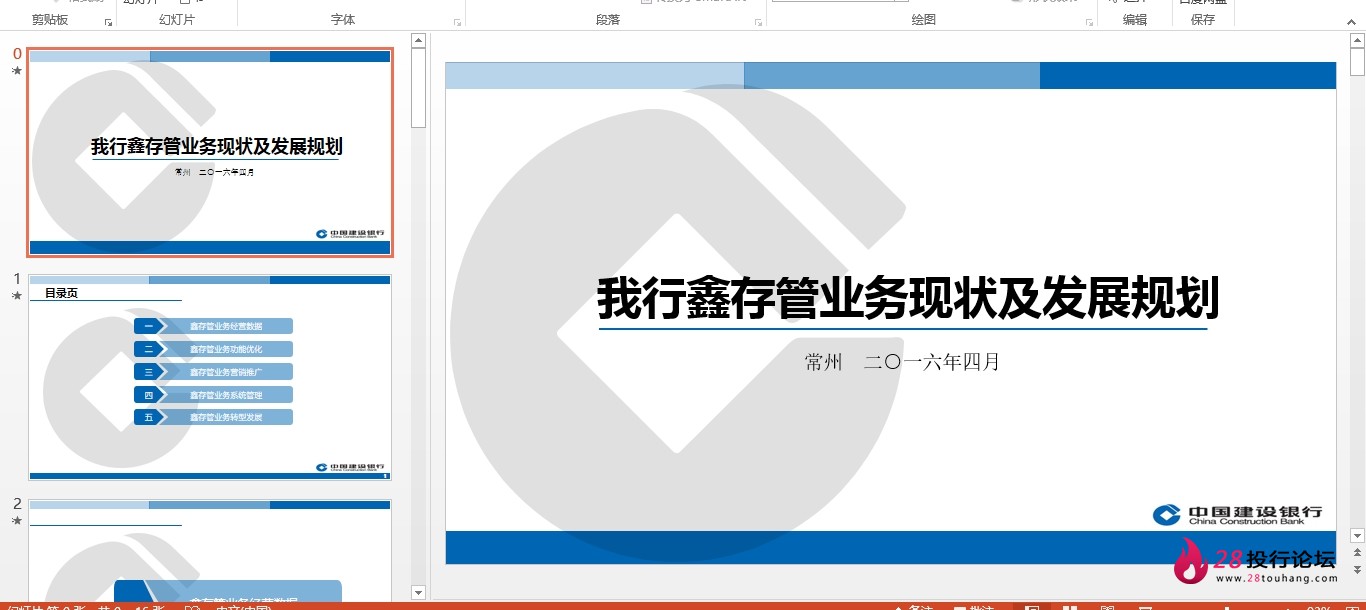Click the main slide area scroll-up arrow
Image resolution: width=1366 pixels, height=610 pixels.
click(1357, 41)
